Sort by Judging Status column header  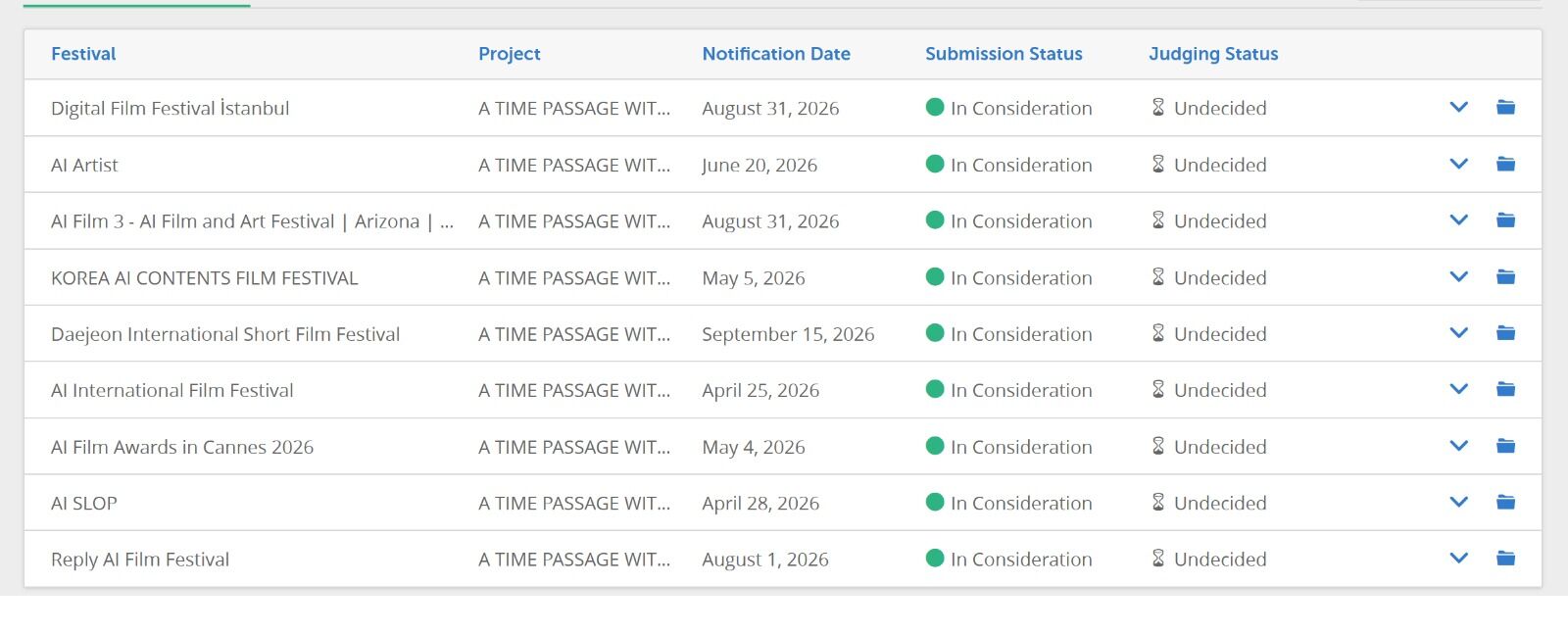(x=1213, y=54)
